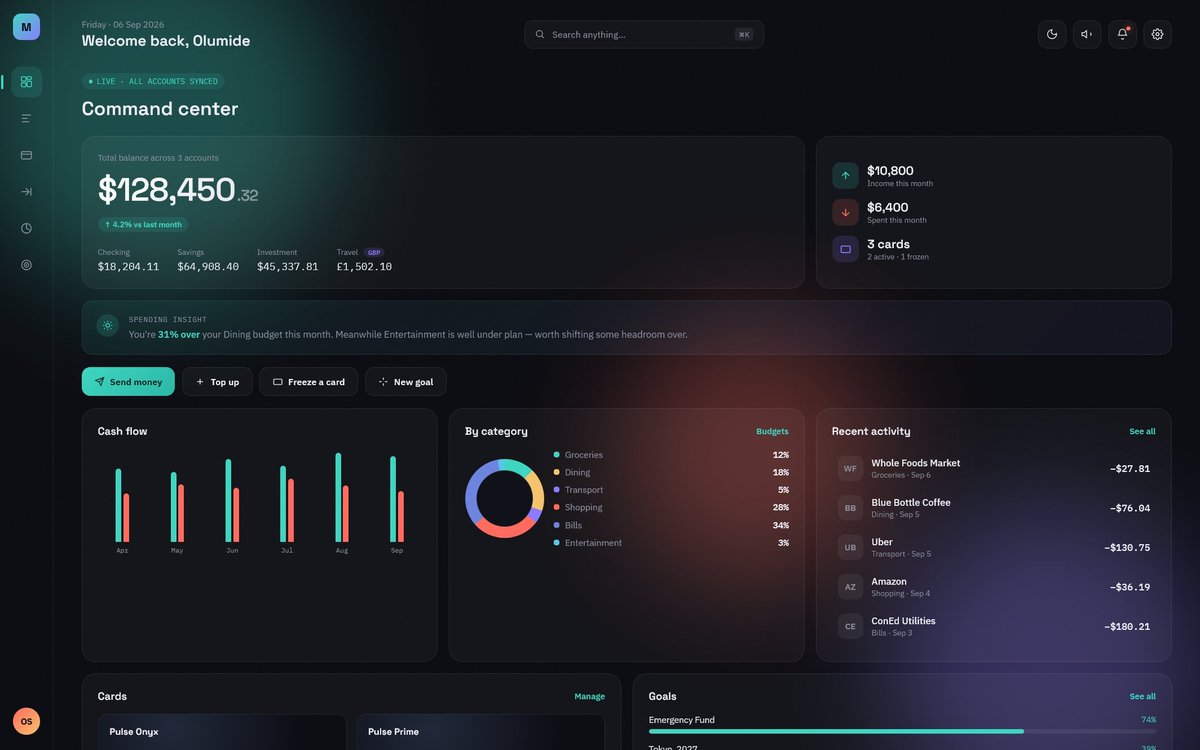Open the goals target icon in sidebar
The image size is (1200, 750).
(26, 265)
